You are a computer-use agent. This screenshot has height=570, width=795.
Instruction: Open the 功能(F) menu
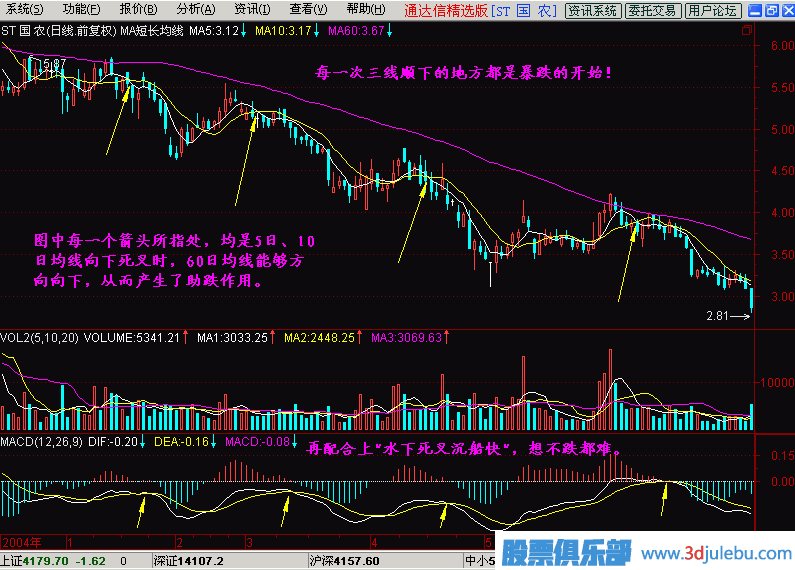(x=81, y=10)
